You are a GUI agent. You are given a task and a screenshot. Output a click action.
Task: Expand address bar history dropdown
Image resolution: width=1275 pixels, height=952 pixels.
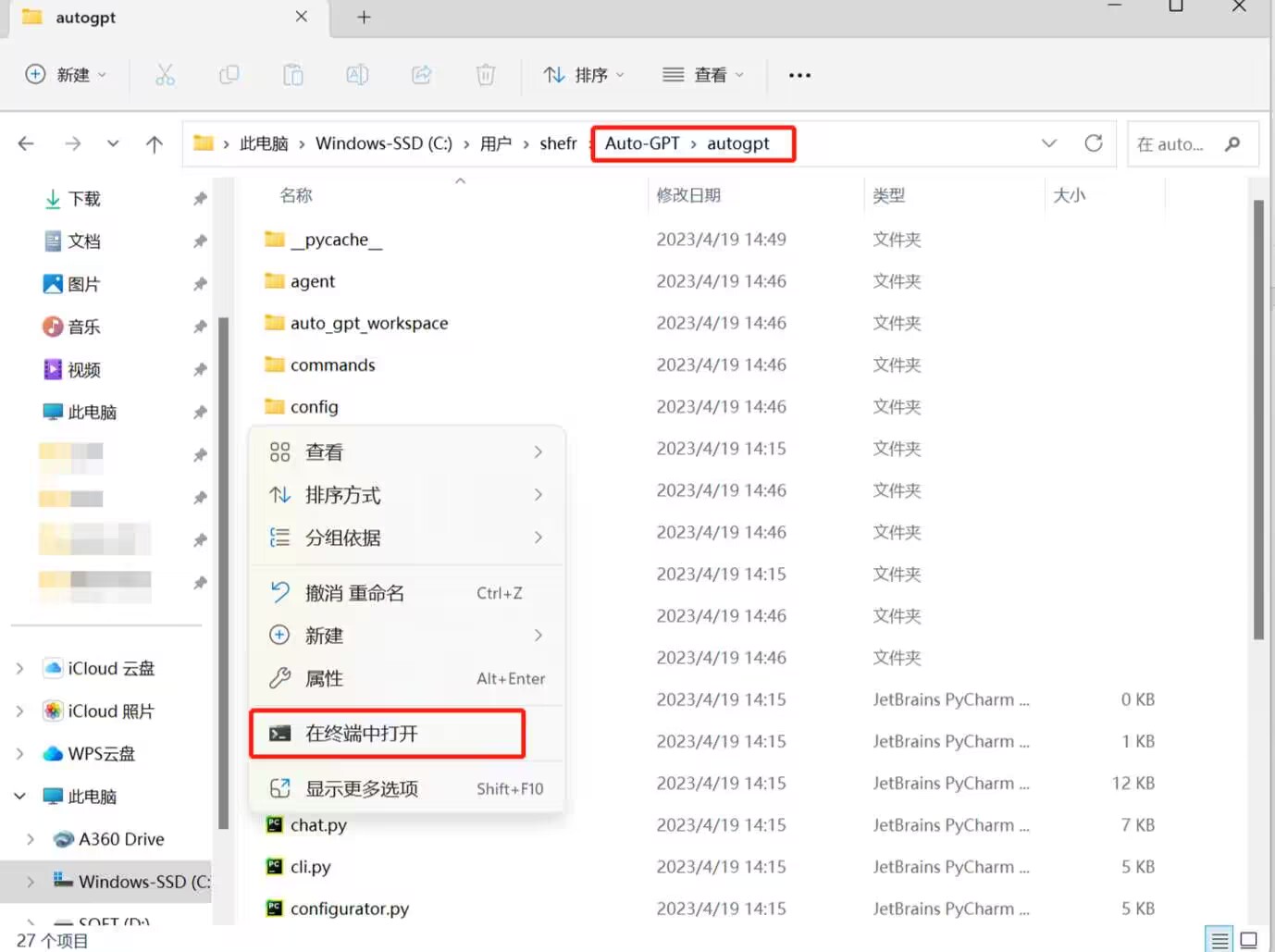(x=1049, y=143)
